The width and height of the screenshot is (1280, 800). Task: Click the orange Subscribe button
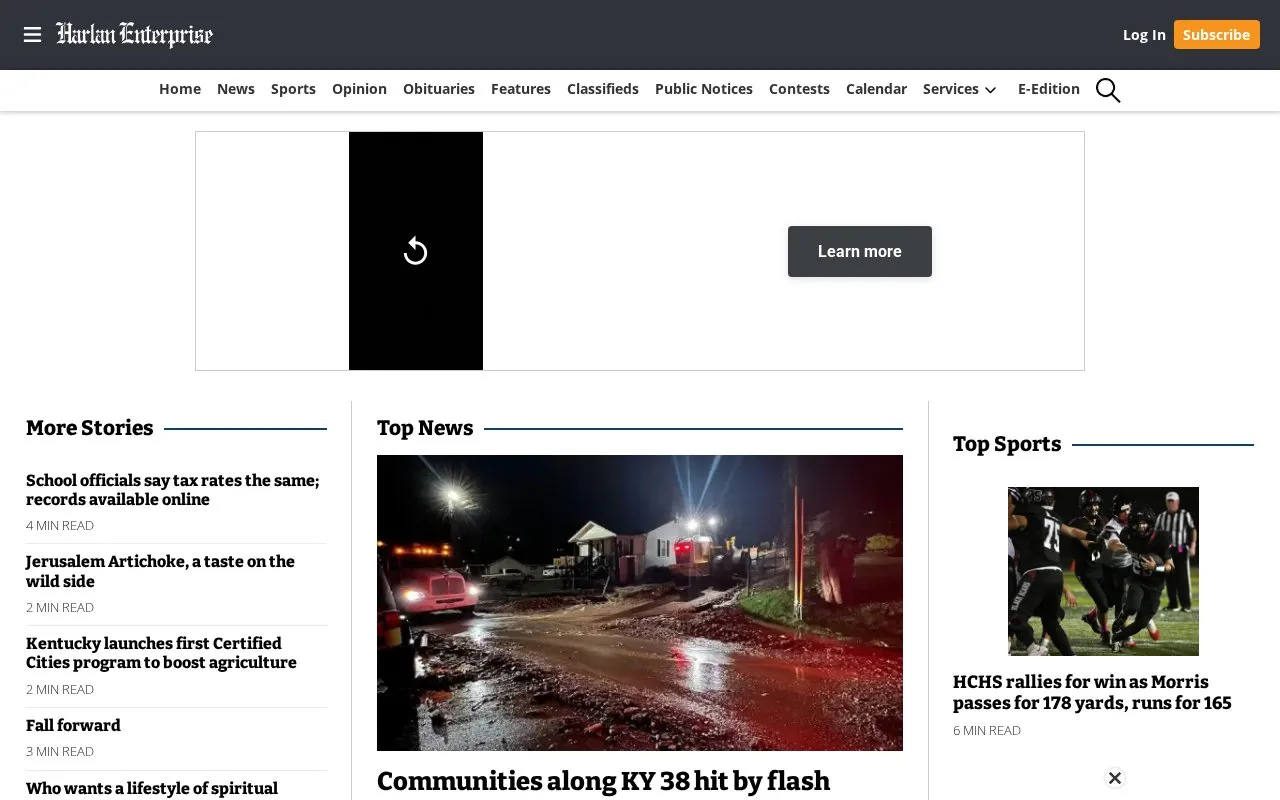[x=1216, y=35]
